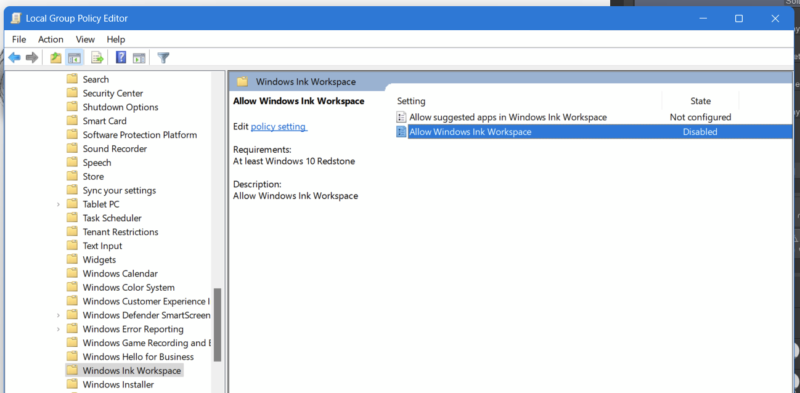Click the policy setting link

point(278,127)
